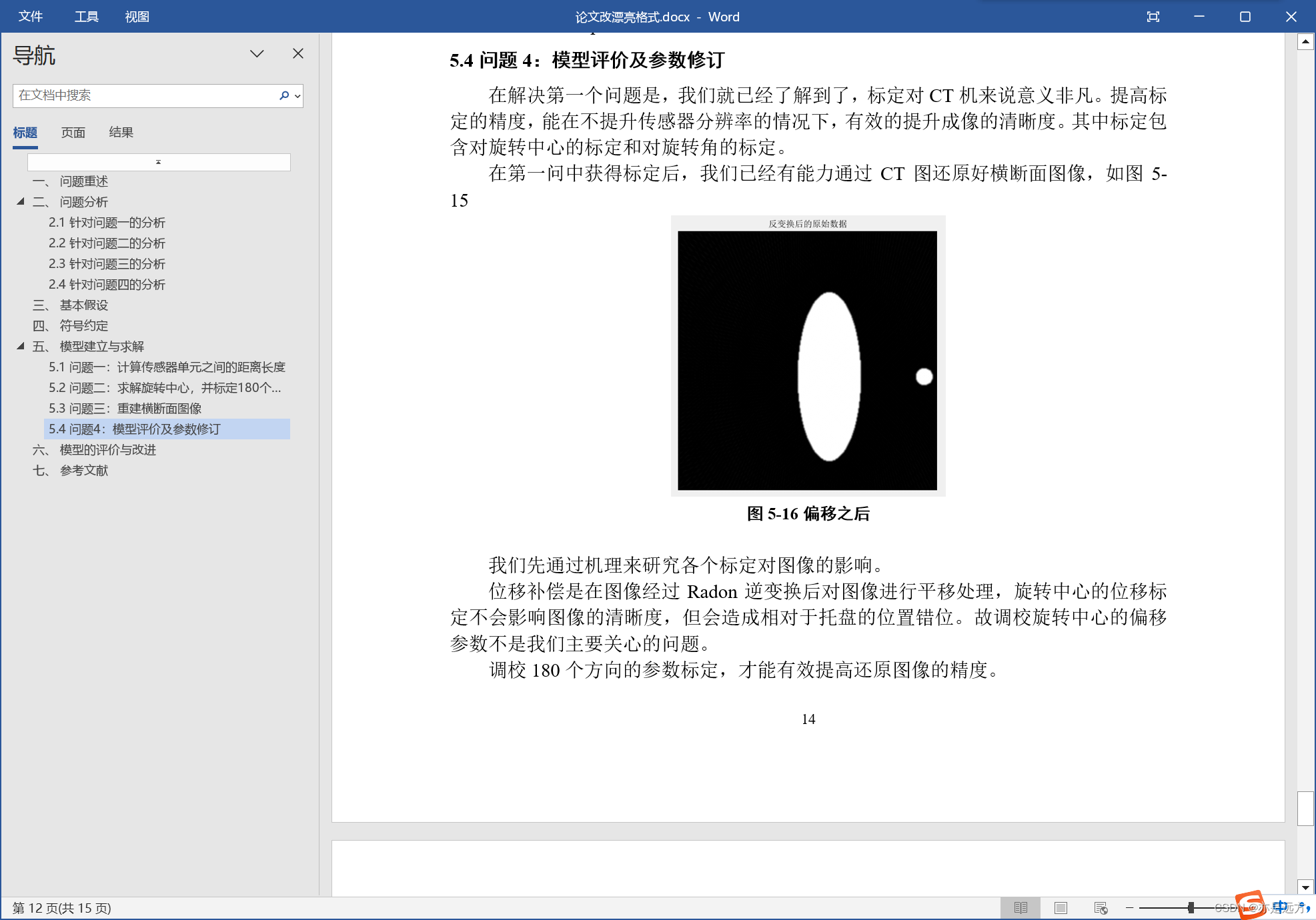Collapse the 二、问题分析 heading
The height and width of the screenshot is (920, 1316).
pyautogui.click(x=21, y=201)
